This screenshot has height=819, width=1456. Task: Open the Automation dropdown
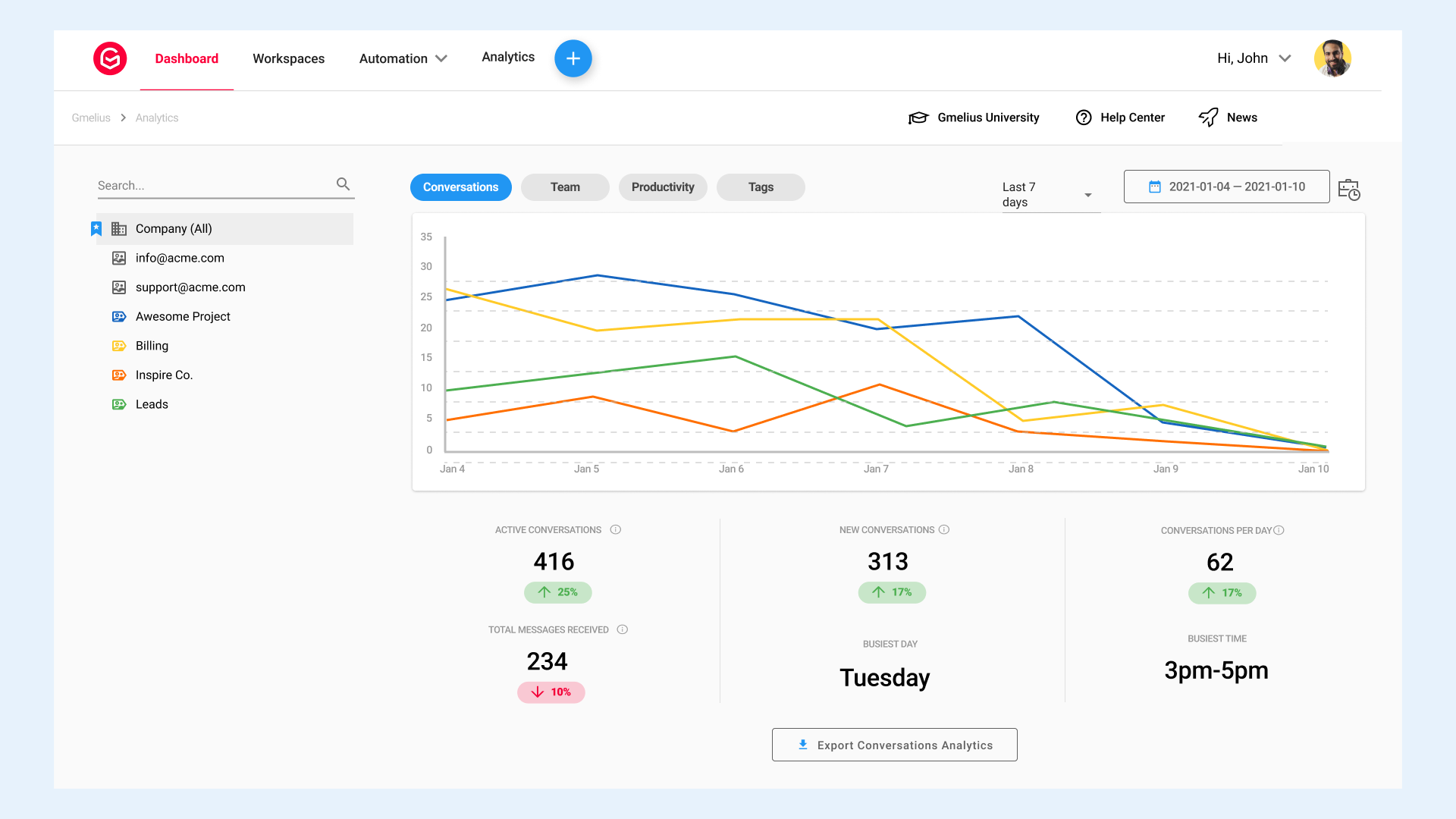point(403,58)
